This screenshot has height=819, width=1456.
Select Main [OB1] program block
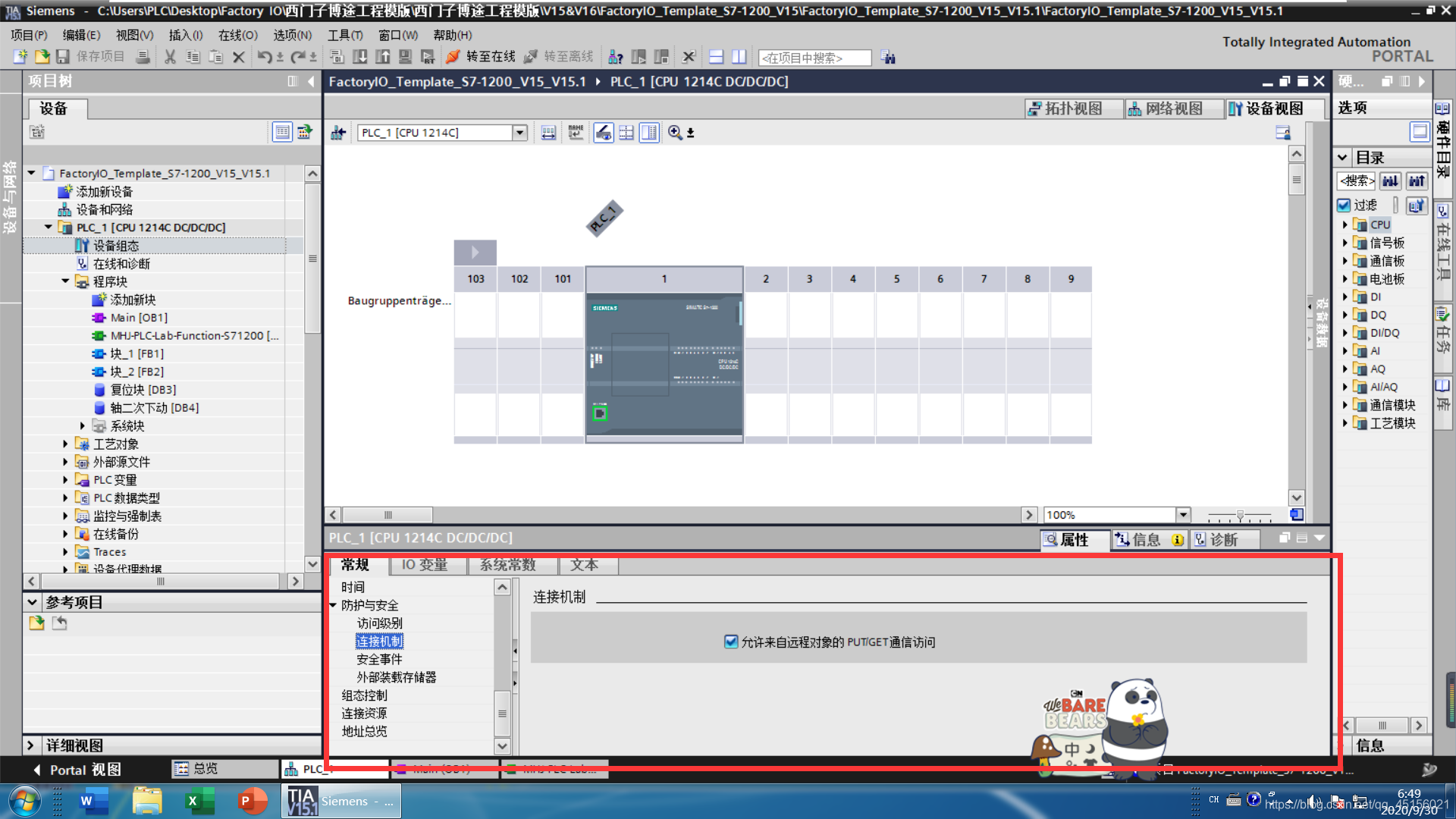139,317
